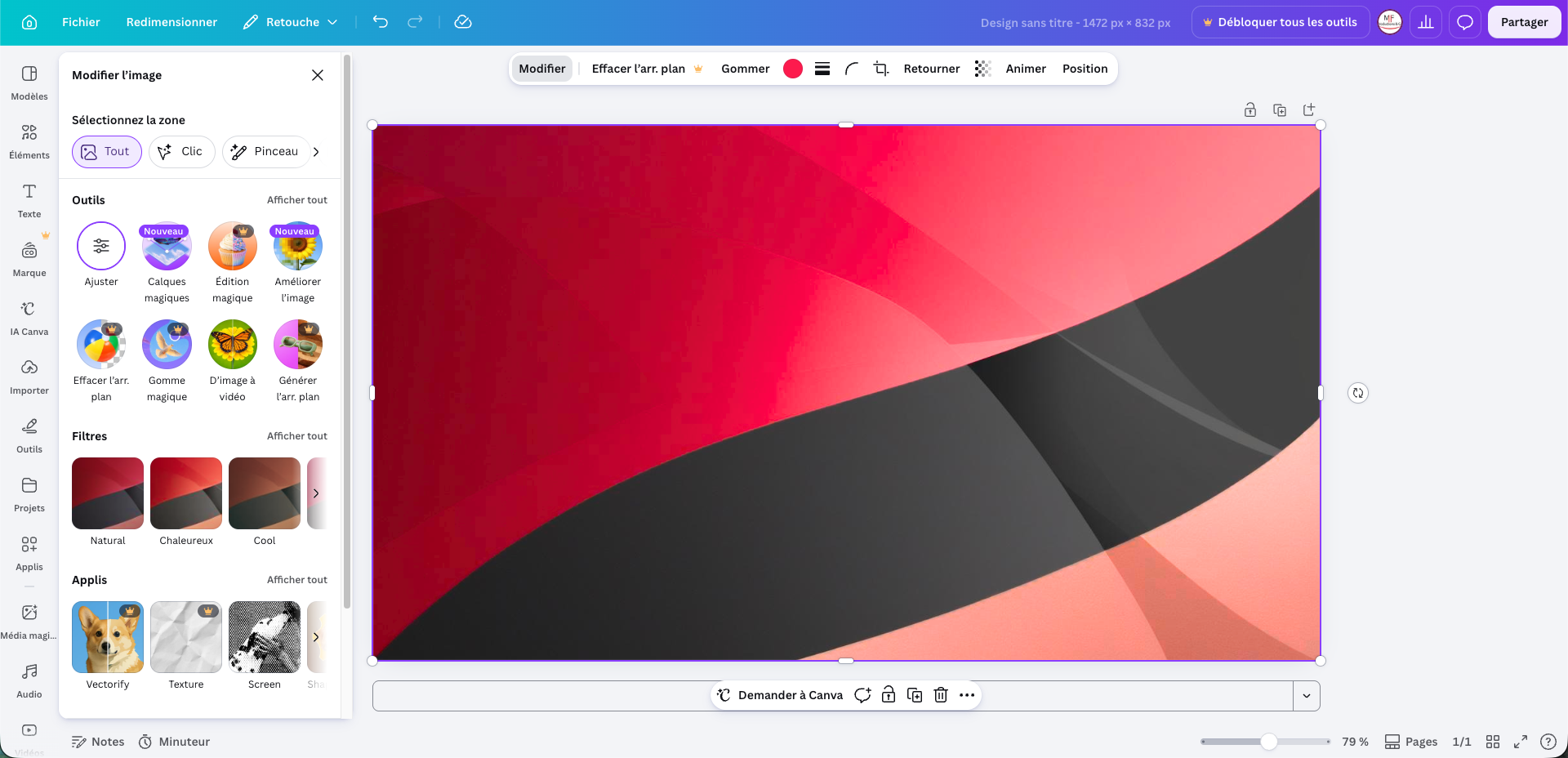This screenshot has width=1568, height=758.
Task: Open the analytics chart icon
Action: (x=1426, y=22)
